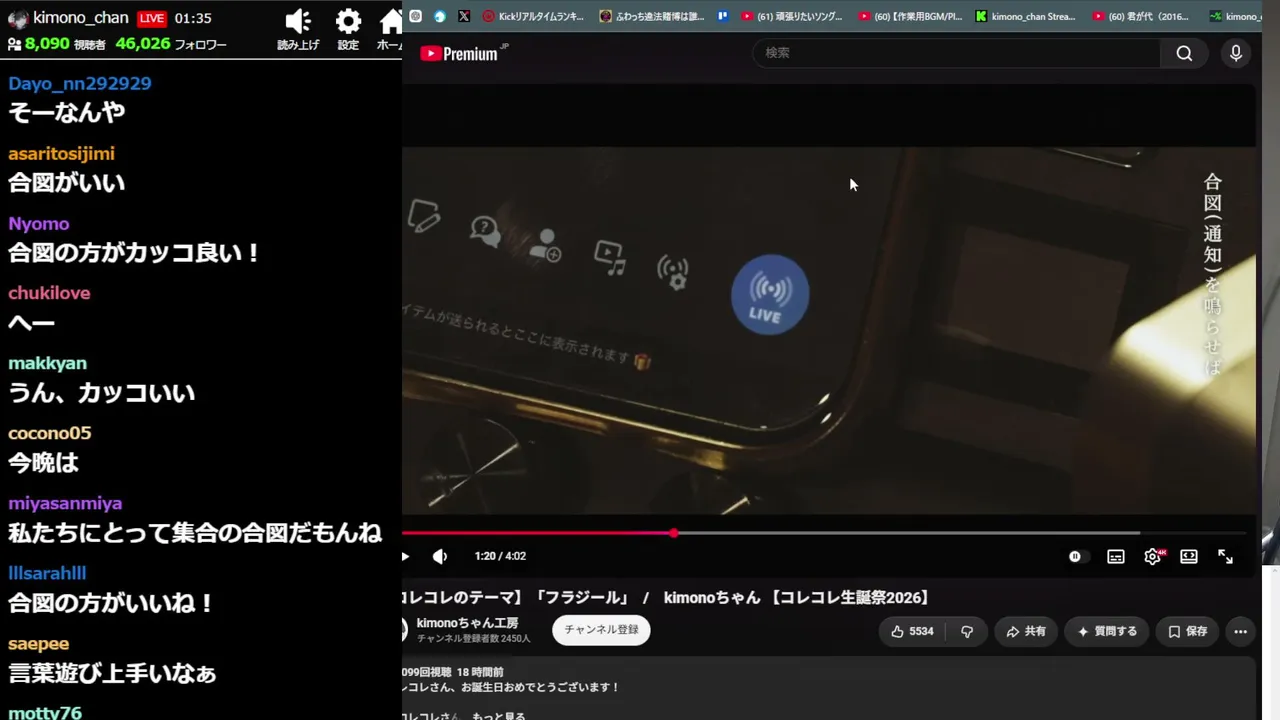Click chat message 合図の方がカッコ良い！

(135, 253)
